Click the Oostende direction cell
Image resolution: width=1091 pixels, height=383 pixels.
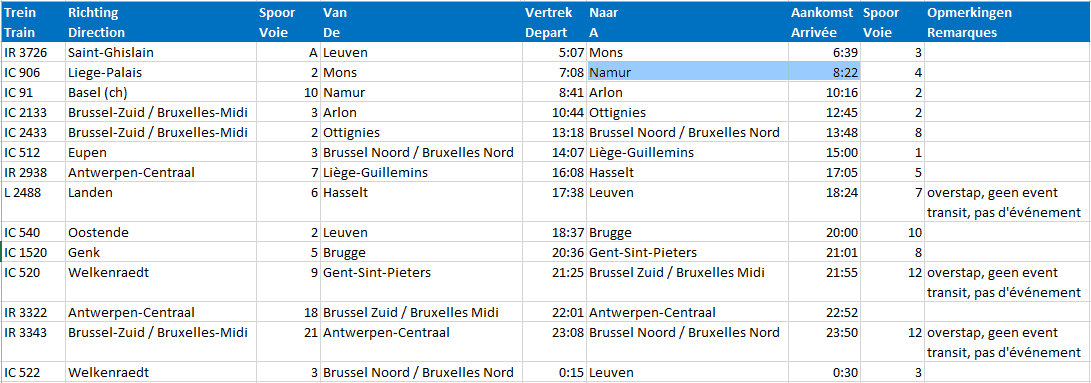161,232
